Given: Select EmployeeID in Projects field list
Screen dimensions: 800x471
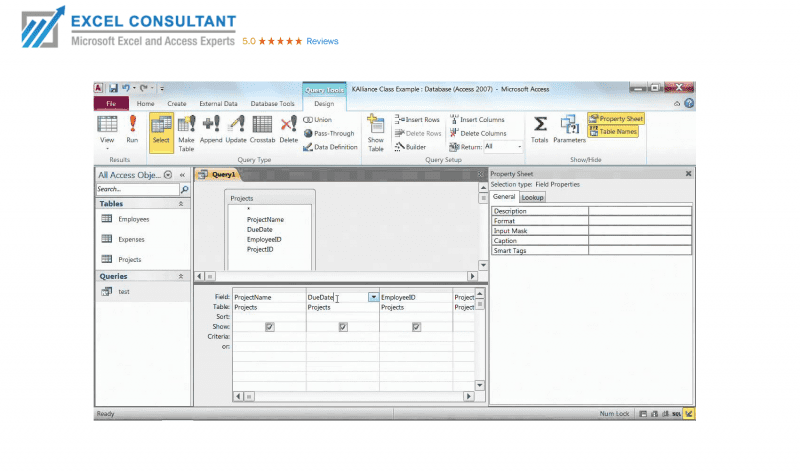Looking at the screenshot, I should tap(264, 239).
